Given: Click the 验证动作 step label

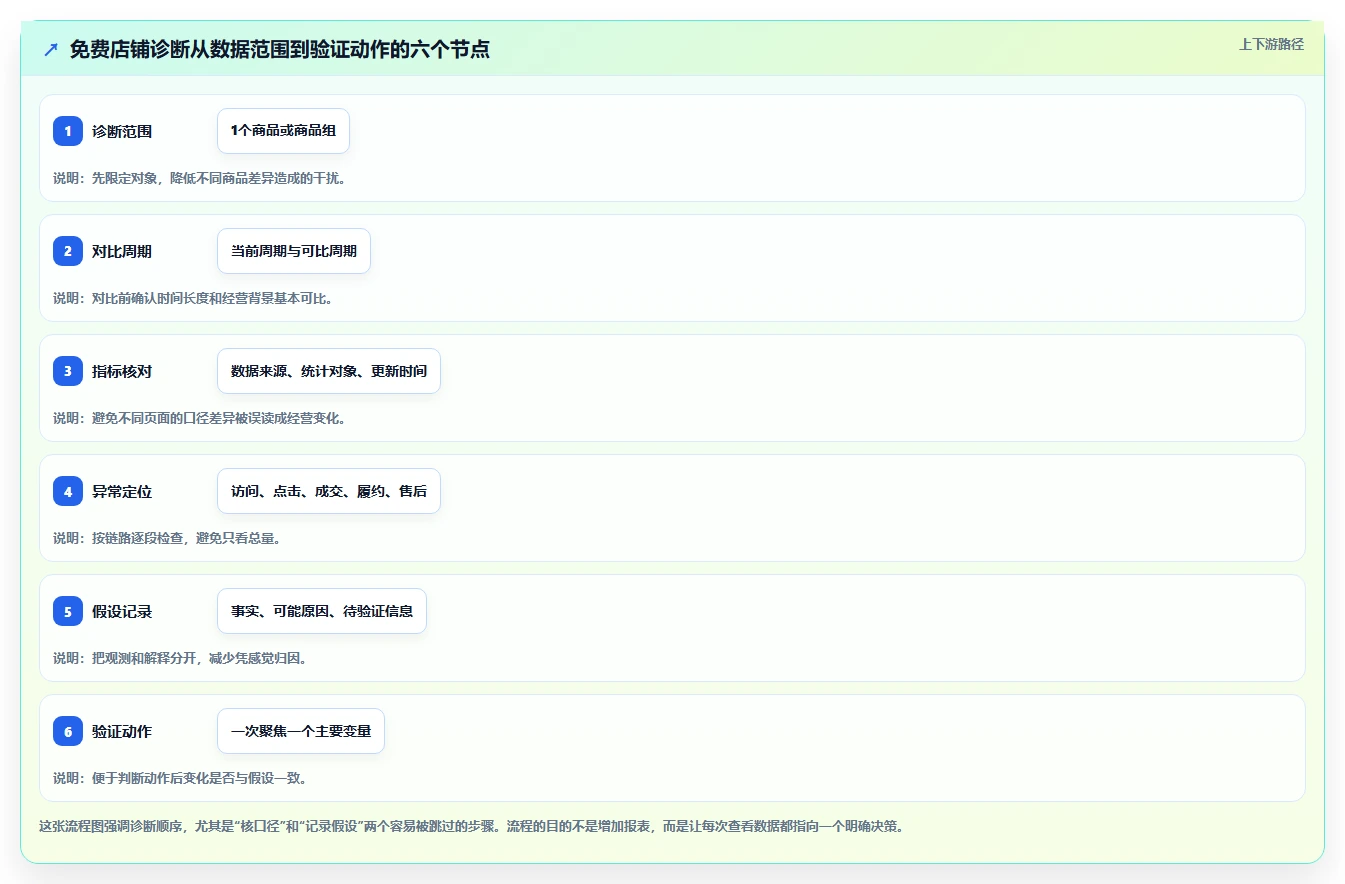Looking at the screenshot, I should coord(122,731).
